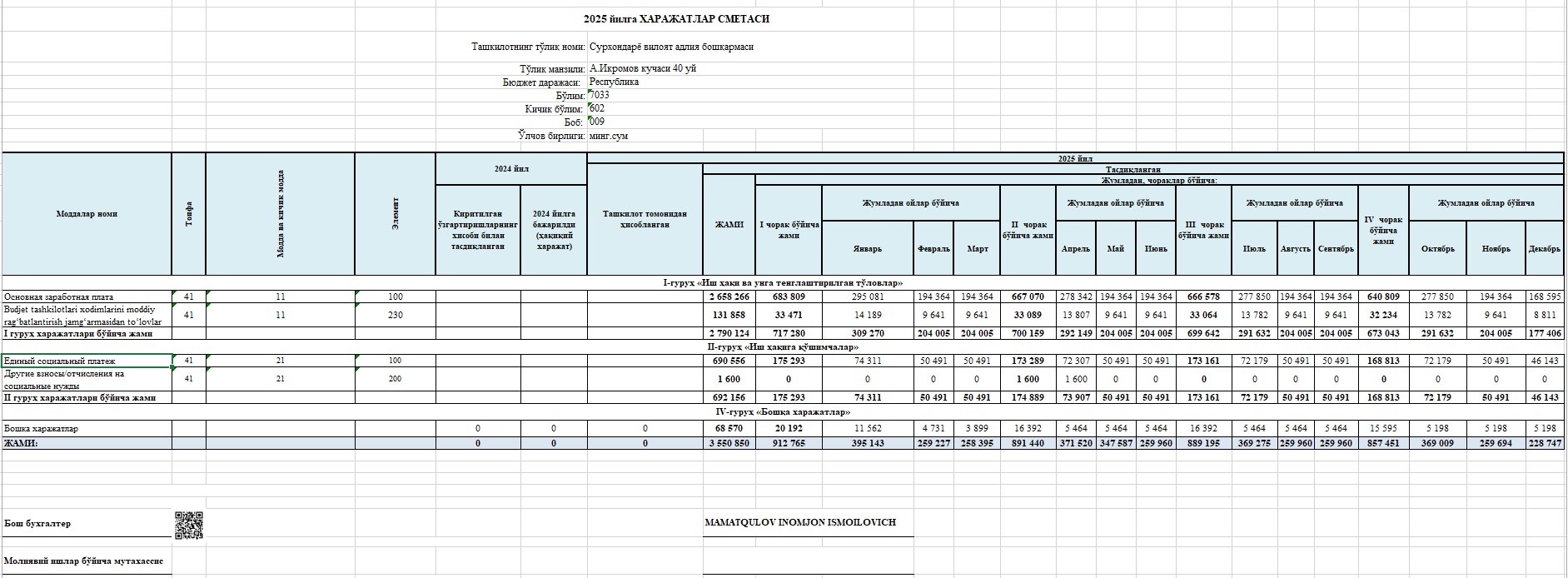The height and width of the screenshot is (578, 1568).
Task: Select the Декабрь column header
Action: click(1544, 248)
